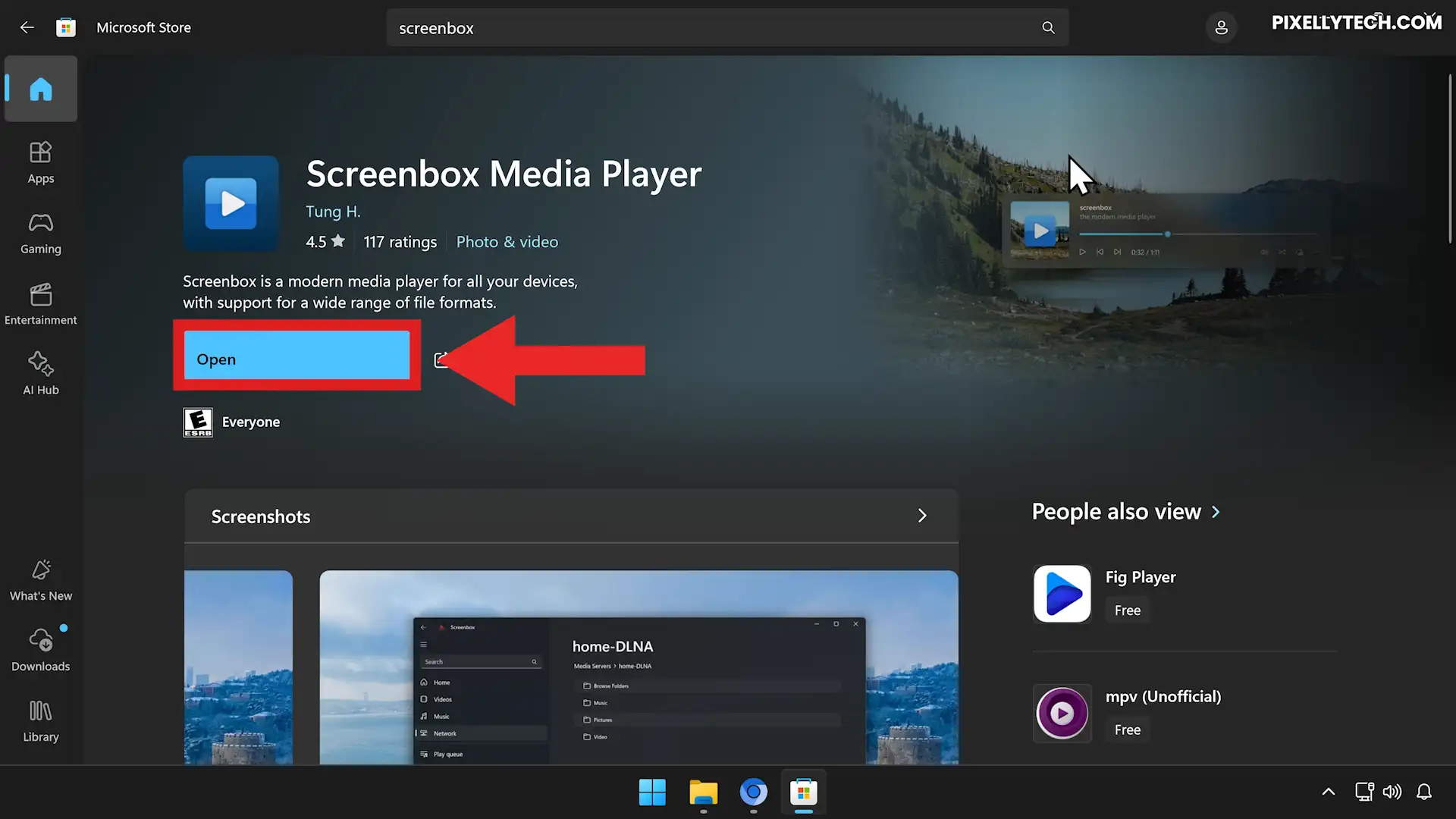Viewport: 1456px width, 819px height.
Task: Click the Screenbox Media Player app icon
Action: pyautogui.click(x=231, y=203)
